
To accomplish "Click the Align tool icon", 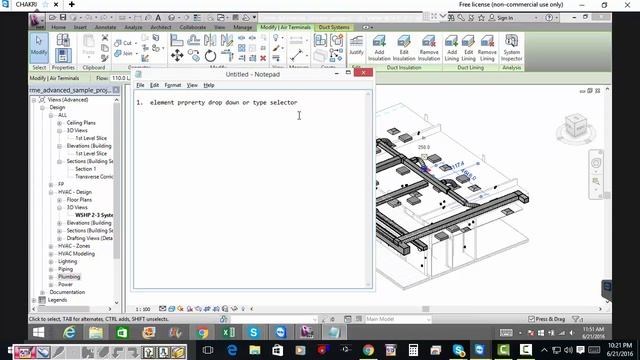I will coord(177,40).
